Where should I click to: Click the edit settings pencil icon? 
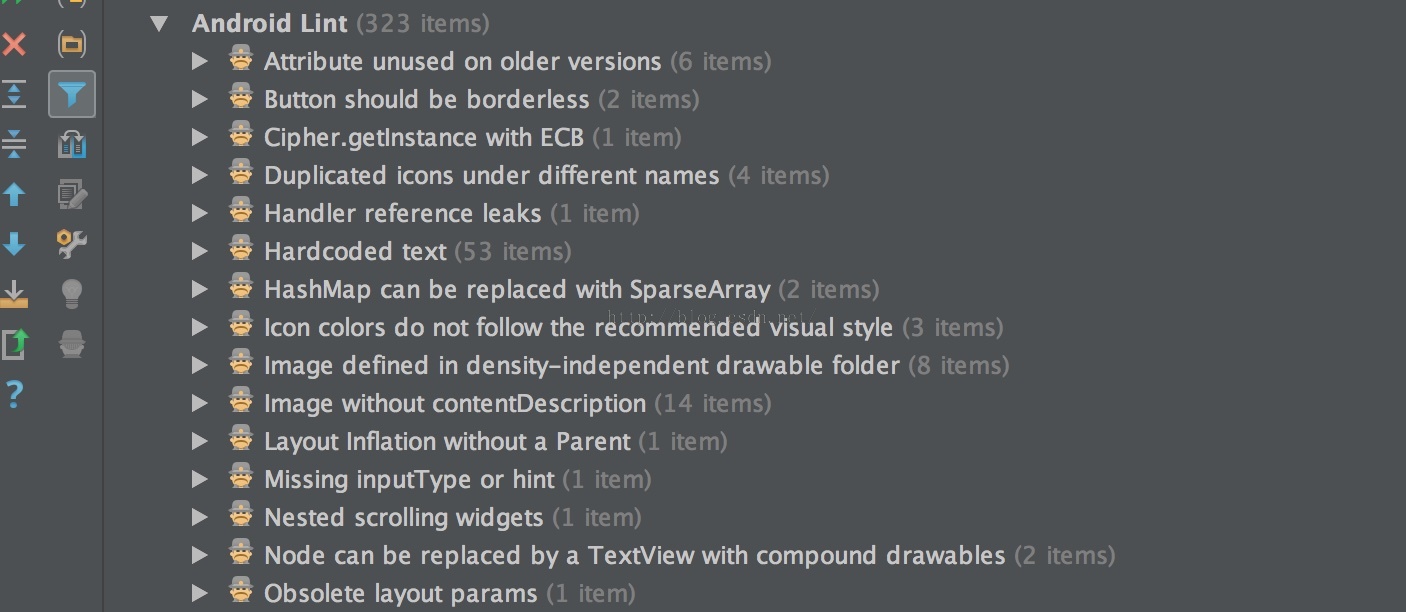click(x=72, y=194)
